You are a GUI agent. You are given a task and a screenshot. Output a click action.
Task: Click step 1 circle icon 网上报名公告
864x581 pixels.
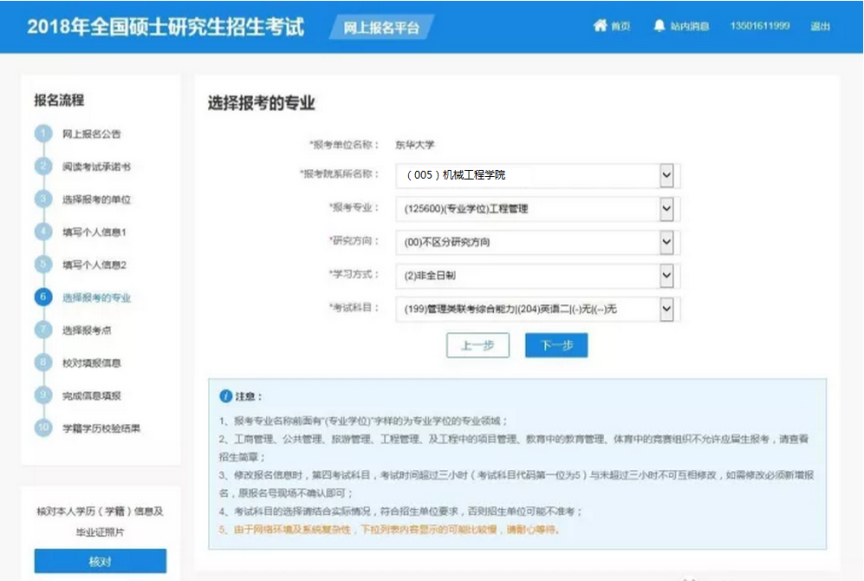coord(43,134)
